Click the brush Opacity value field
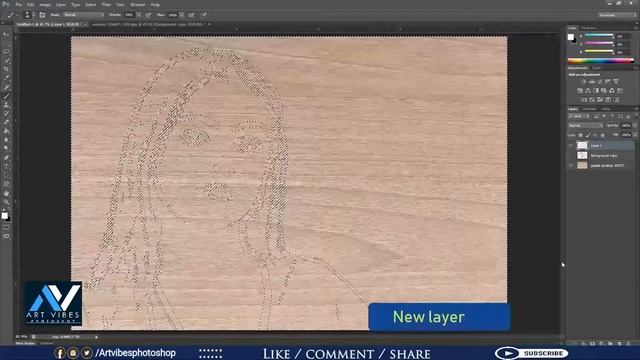Viewport: 640px width, 360px height. click(130, 15)
